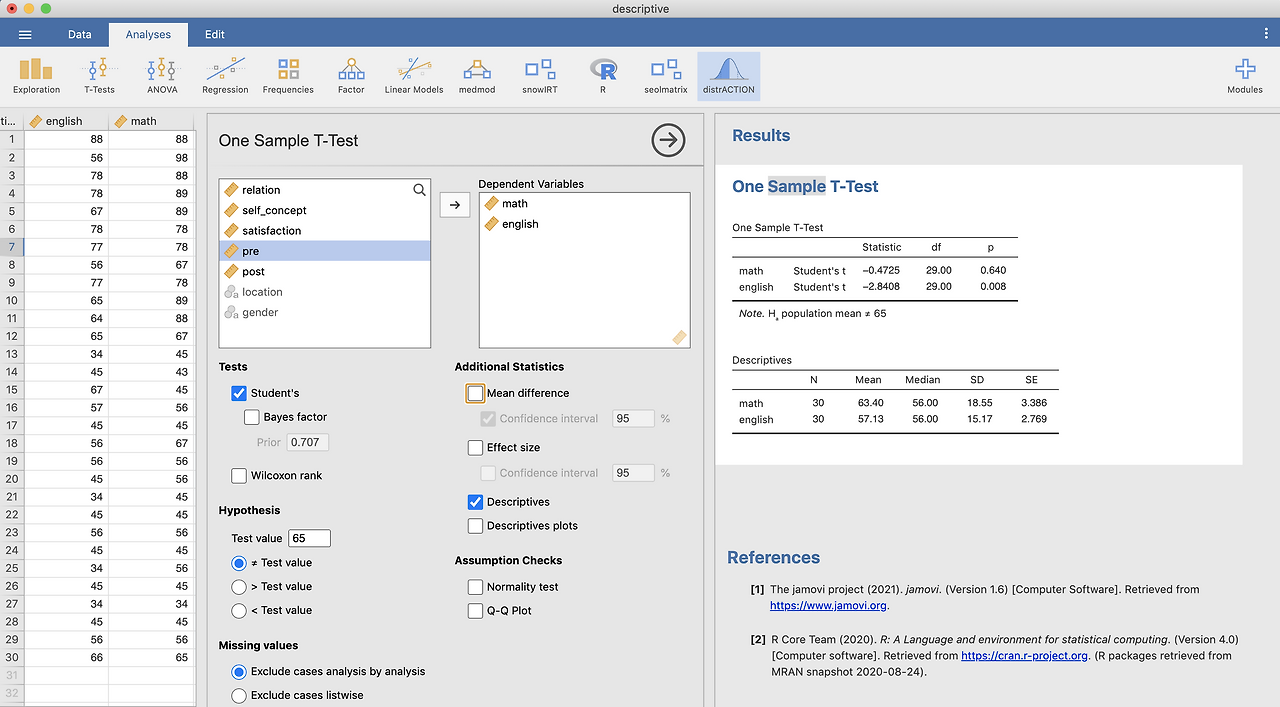Switch to the Edit tab

[x=215, y=34]
